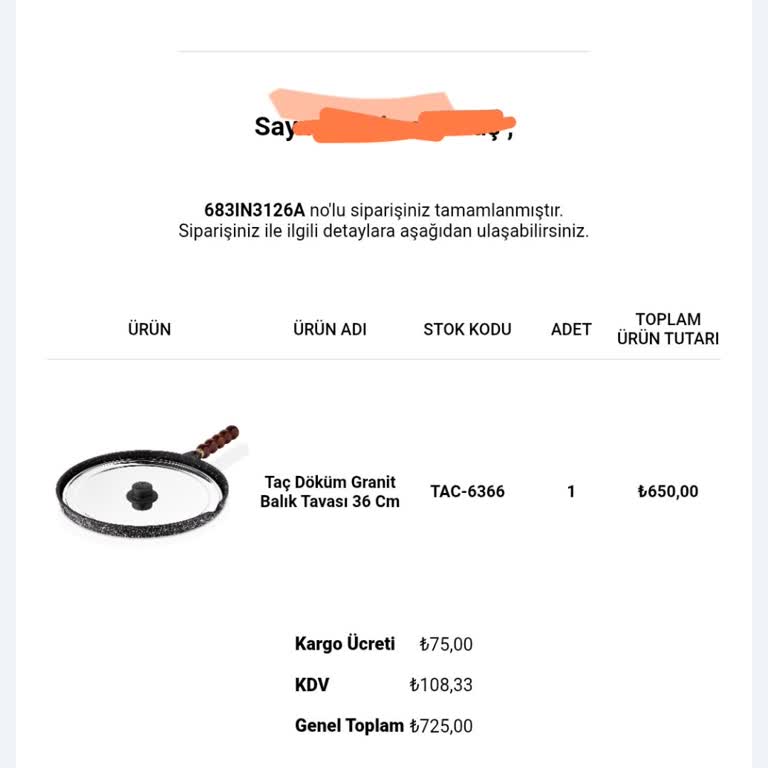
Task: Click the TAC-6366 stock code
Action: (x=467, y=491)
